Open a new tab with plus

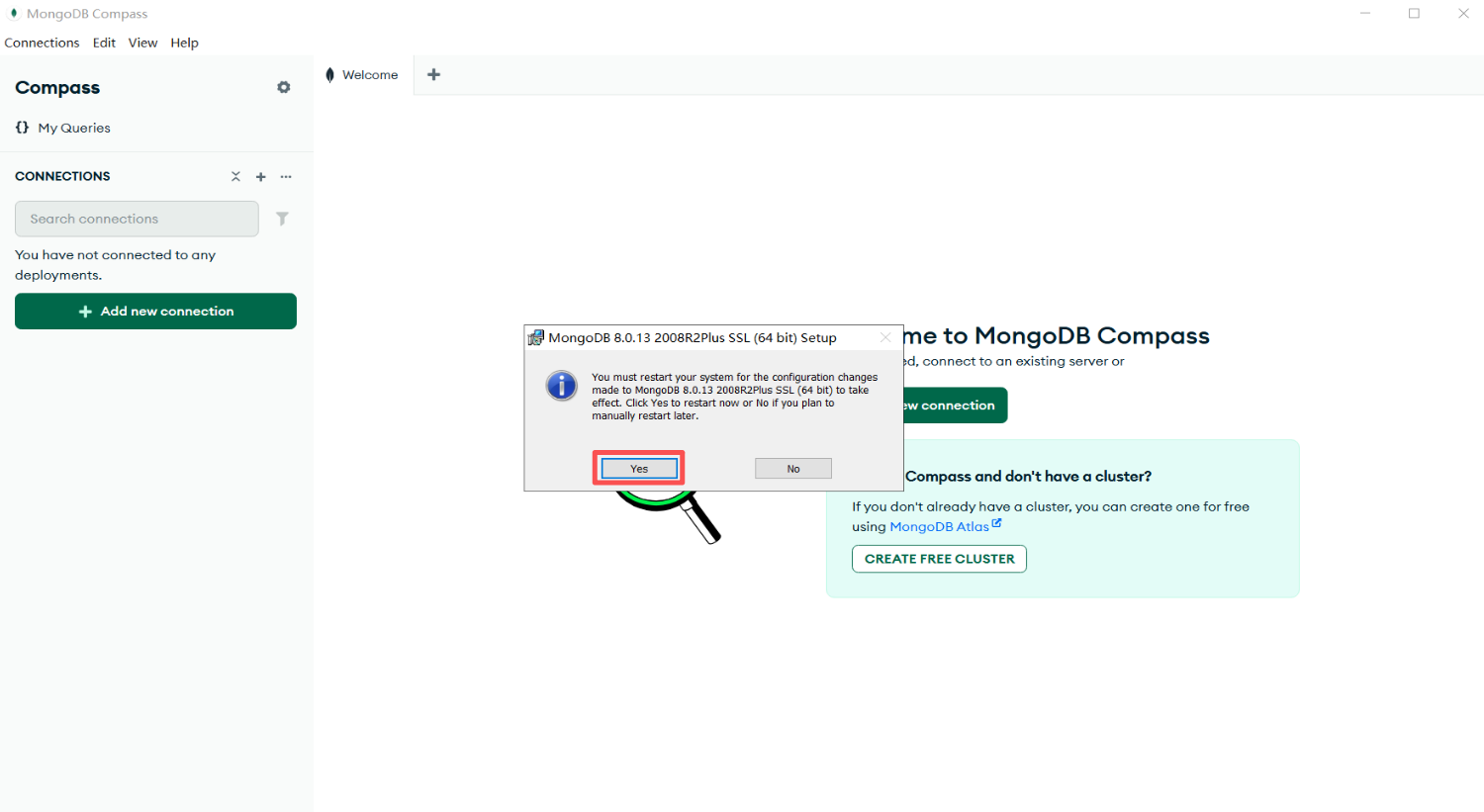[433, 74]
